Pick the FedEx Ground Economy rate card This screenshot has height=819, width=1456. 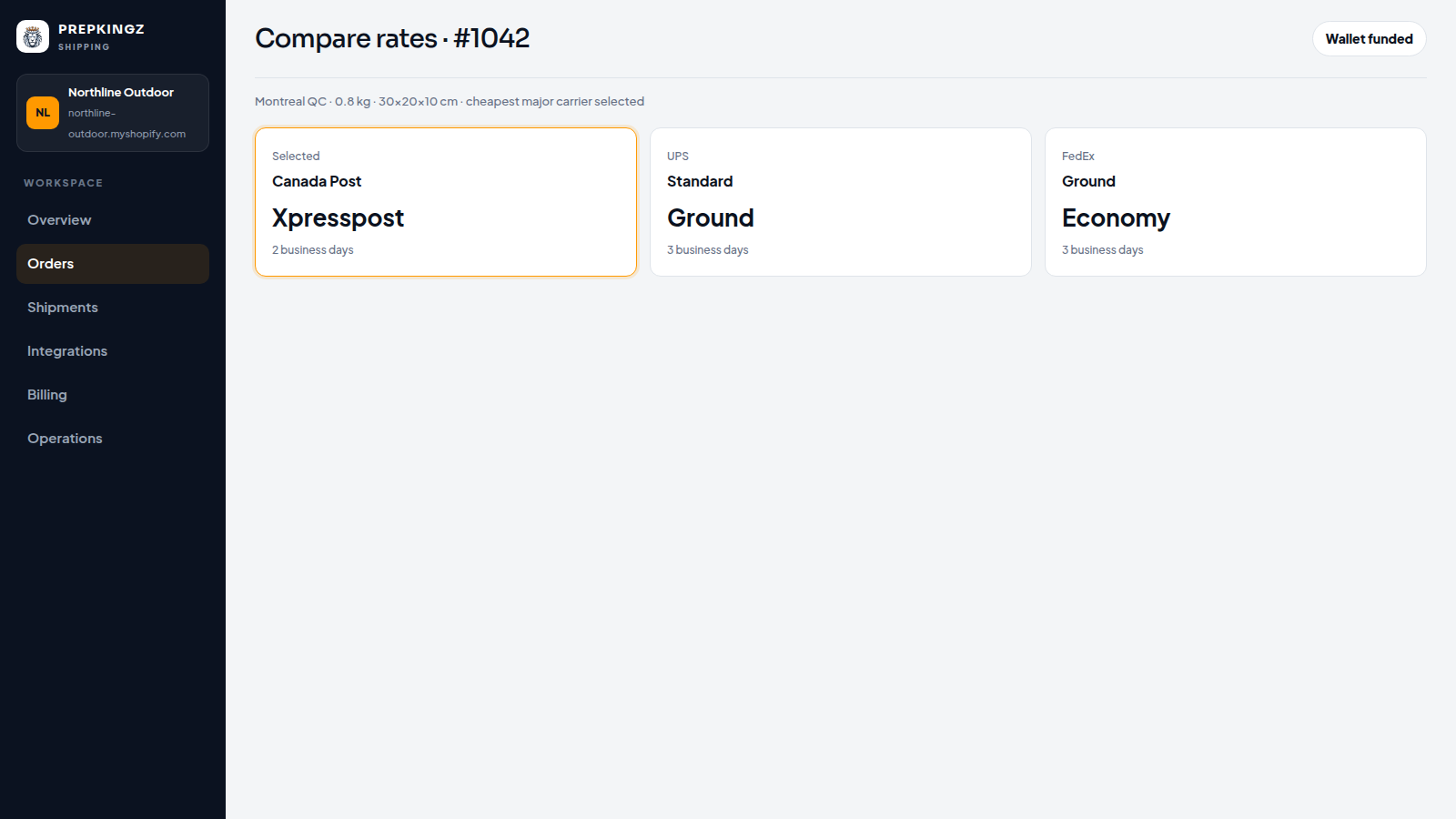(x=1236, y=202)
